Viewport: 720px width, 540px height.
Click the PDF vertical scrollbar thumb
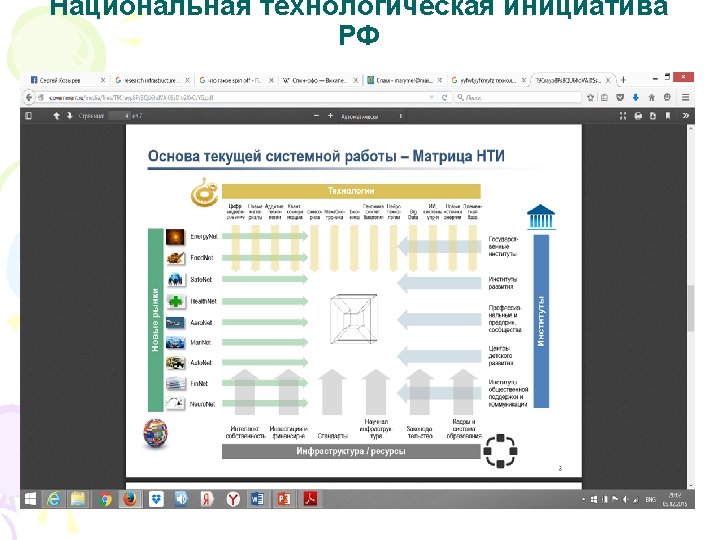click(690, 308)
